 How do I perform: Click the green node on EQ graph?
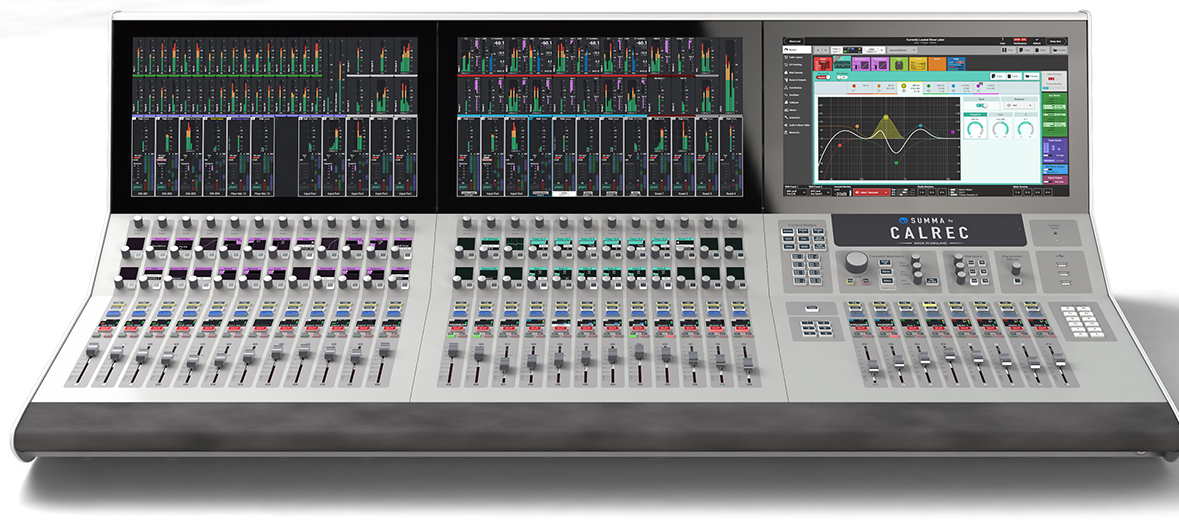[896, 162]
